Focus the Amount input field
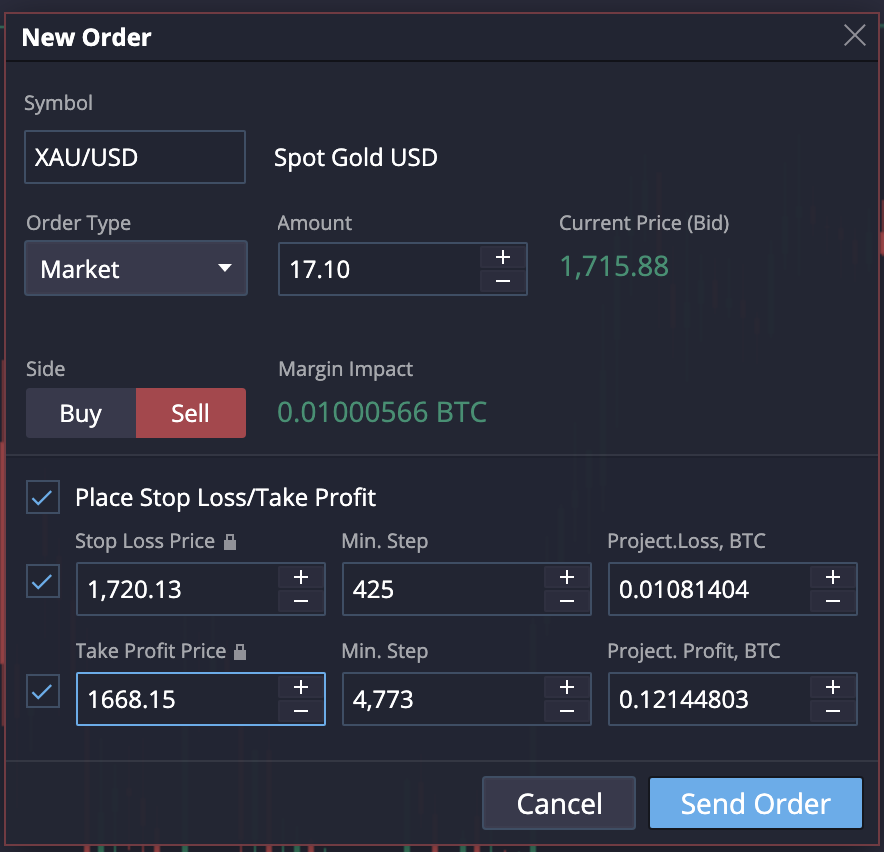The height and width of the screenshot is (852, 884). [380, 269]
